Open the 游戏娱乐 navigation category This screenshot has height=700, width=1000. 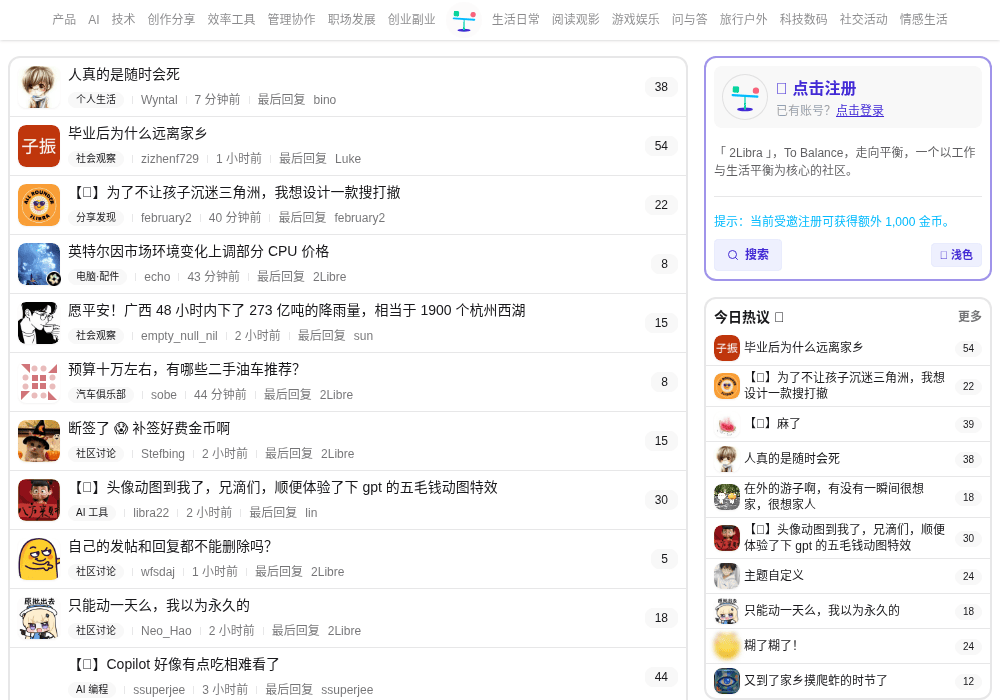click(x=635, y=19)
